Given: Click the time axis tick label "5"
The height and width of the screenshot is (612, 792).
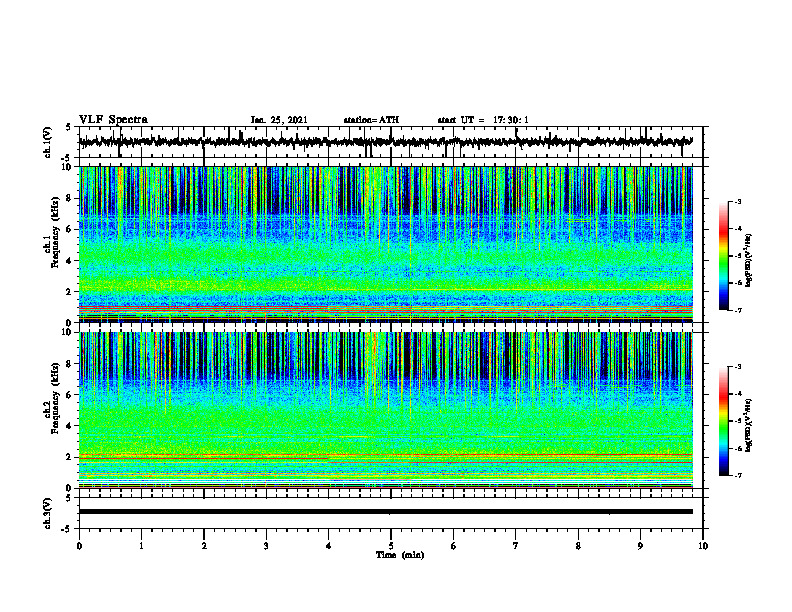Looking at the screenshot, I should 391,546.
